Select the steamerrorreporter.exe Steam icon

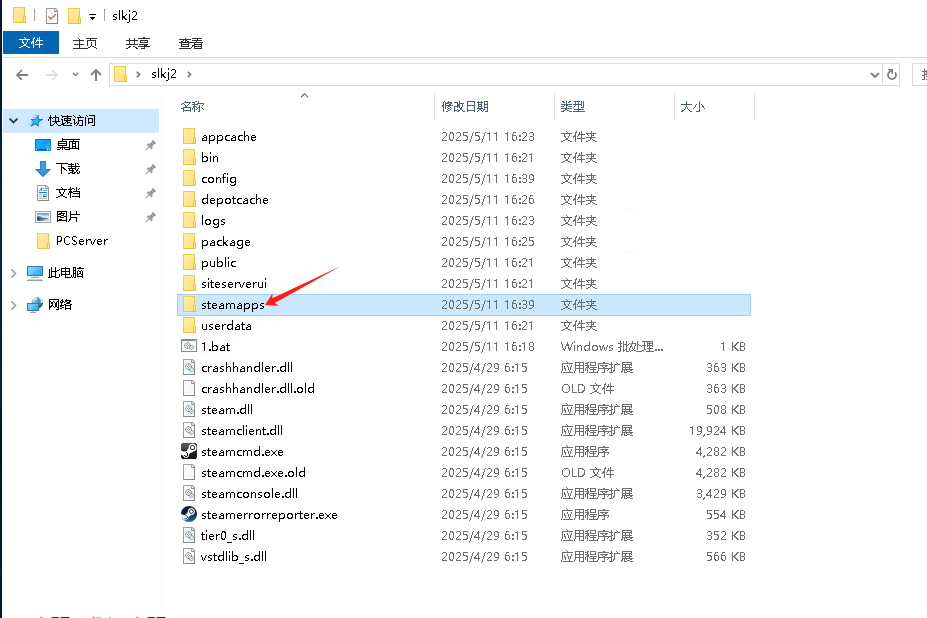click(x=189, y=515)
